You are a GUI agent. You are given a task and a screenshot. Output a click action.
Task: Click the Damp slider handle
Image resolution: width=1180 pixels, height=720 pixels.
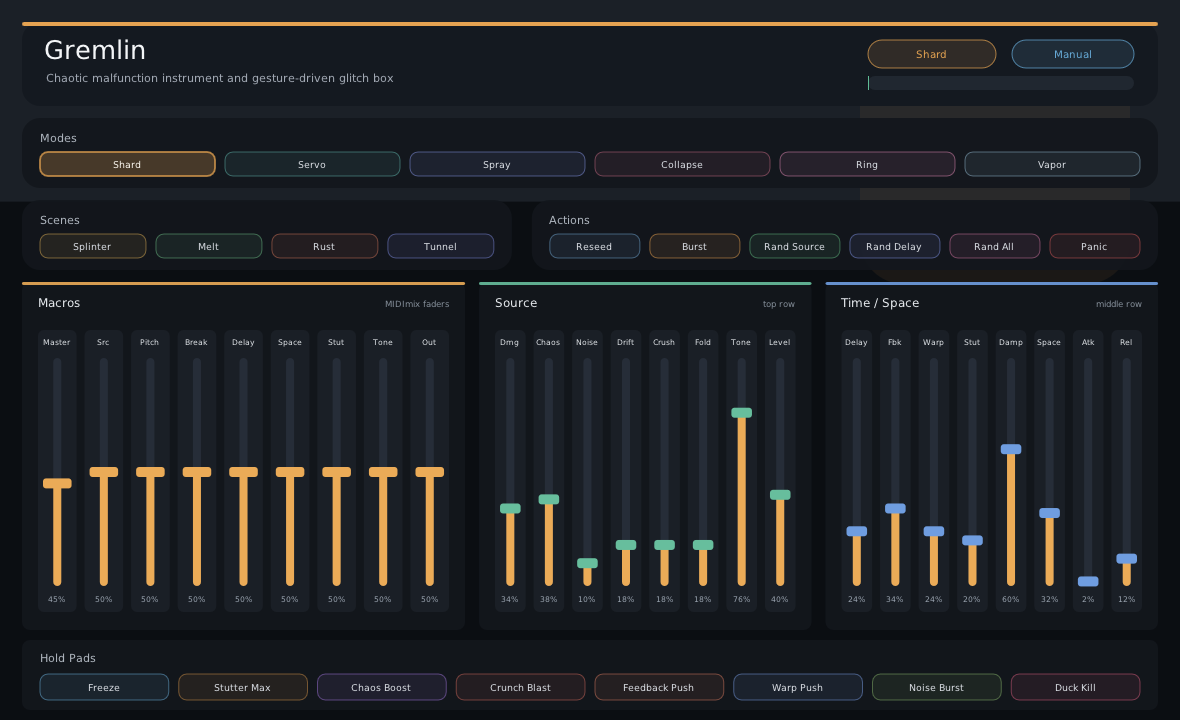(x=1011, y=449)
